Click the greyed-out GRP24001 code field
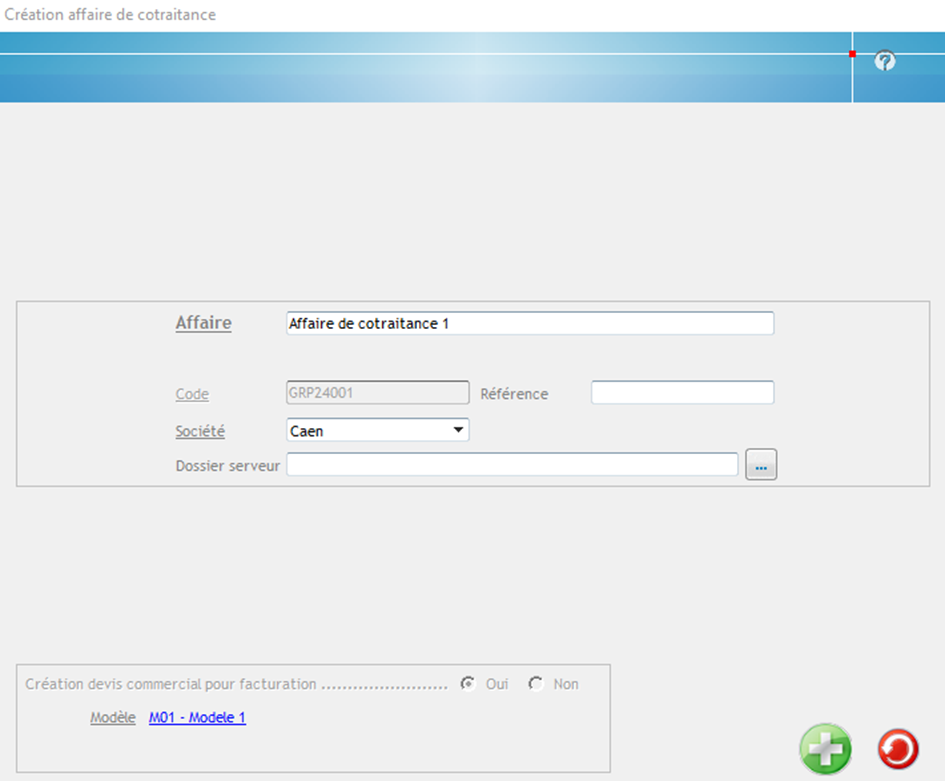 tap(377, 393)
